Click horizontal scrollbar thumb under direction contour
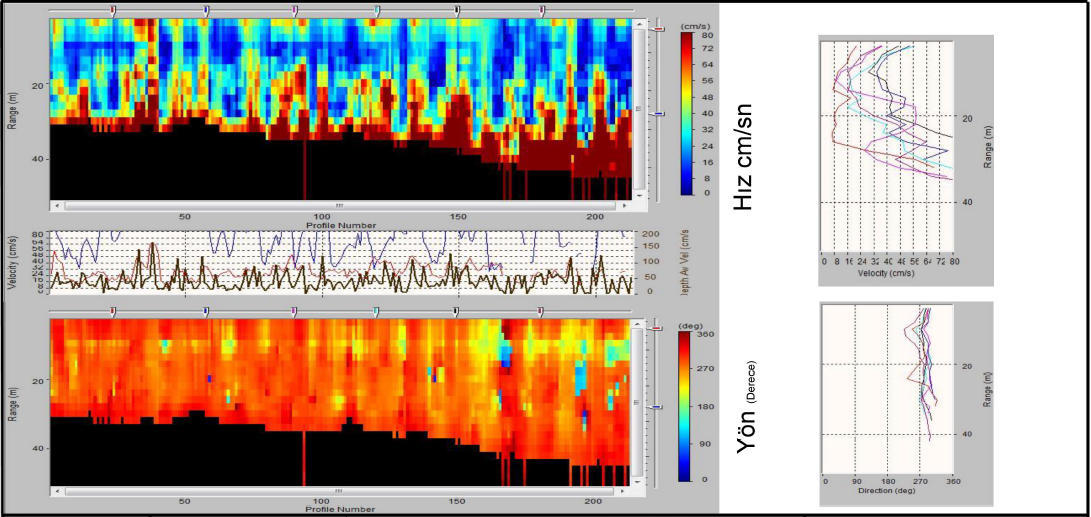This screenshot has width=1091, height=517. click(340, 491)
